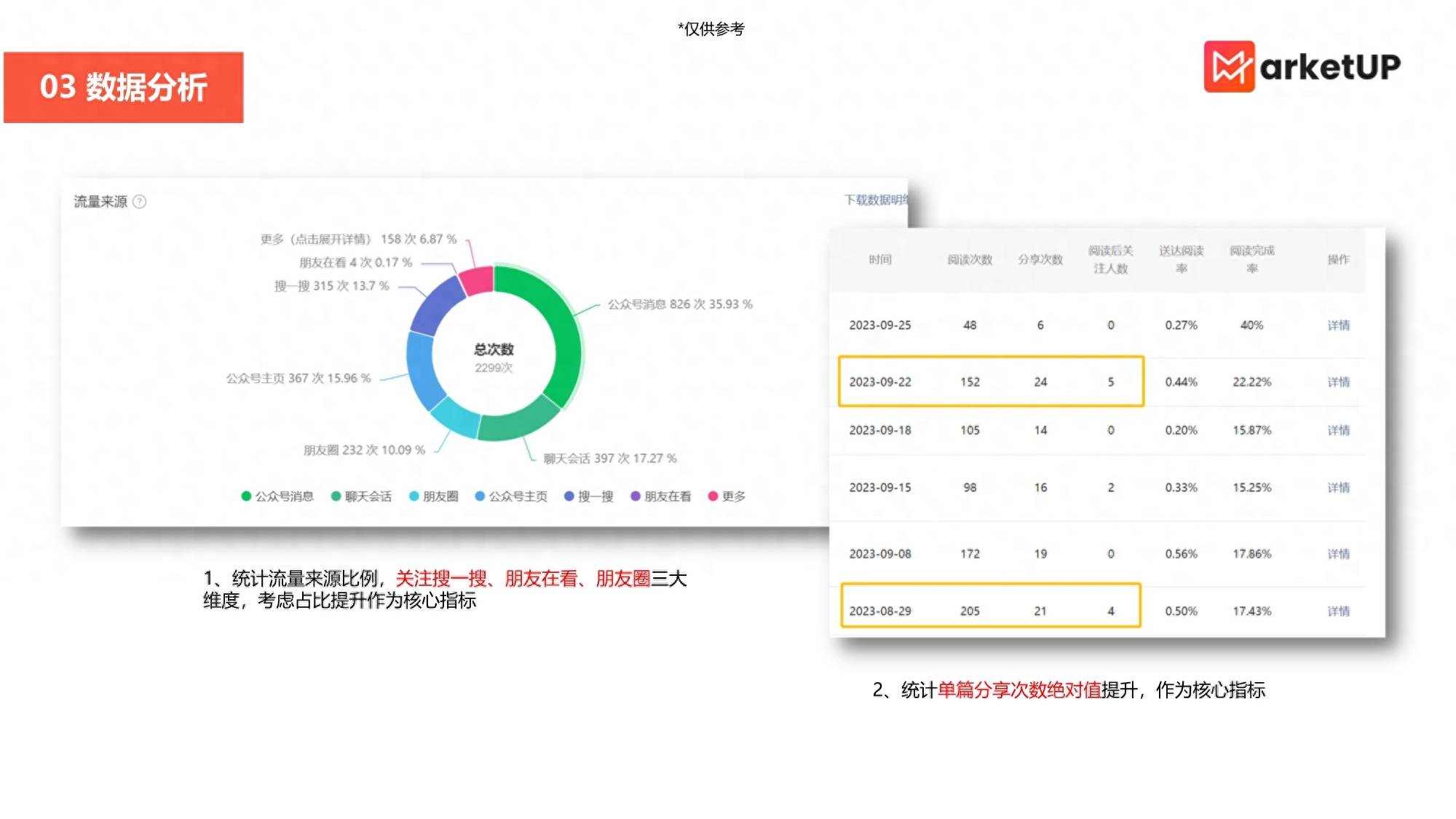
Task: Toggle the 朋友在看 legend item
Action: point(661,496)
